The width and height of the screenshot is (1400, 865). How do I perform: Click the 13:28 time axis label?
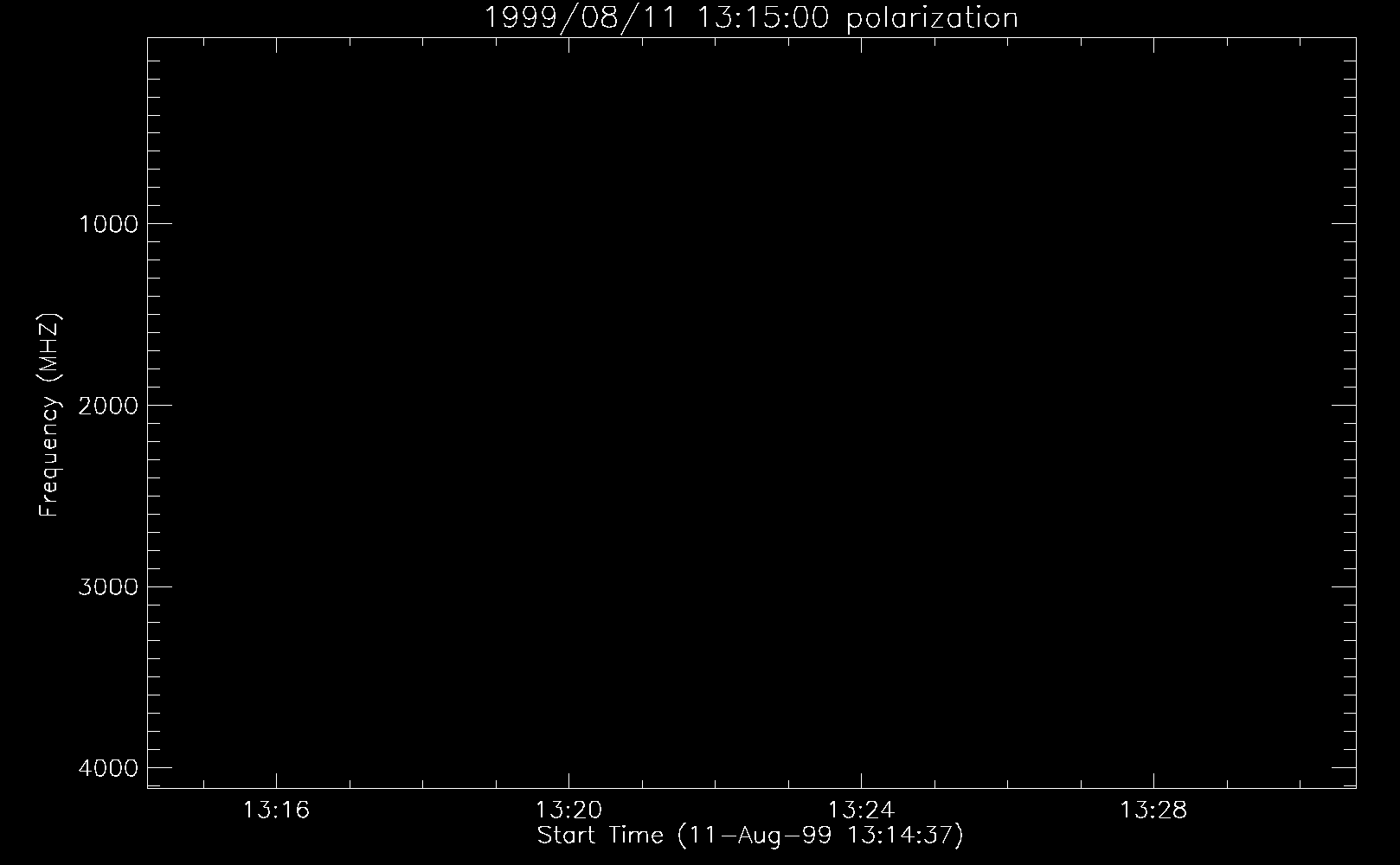[1153, 811]
